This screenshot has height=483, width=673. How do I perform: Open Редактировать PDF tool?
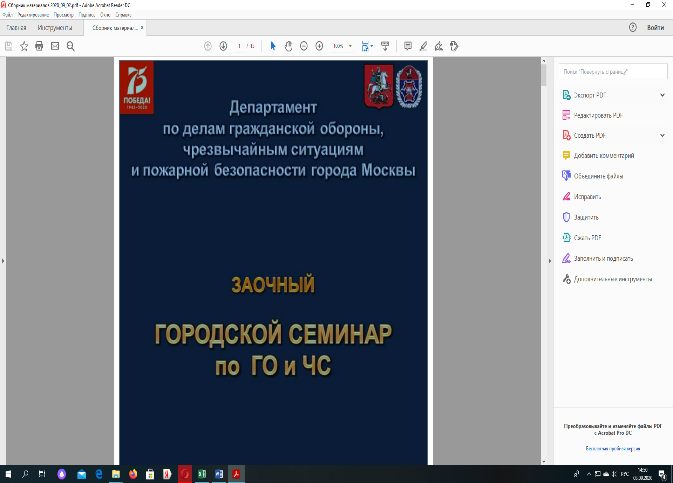tap(597, 115)
